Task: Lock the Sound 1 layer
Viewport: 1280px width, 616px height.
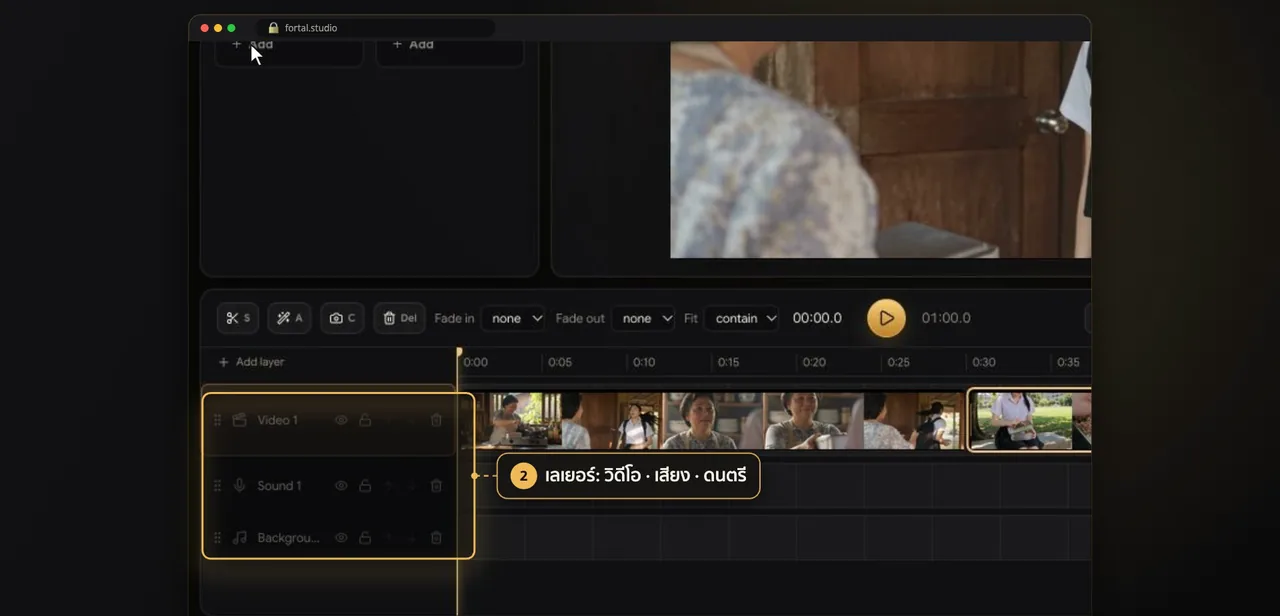Action: pyautogui.click(x=365, y=485)
